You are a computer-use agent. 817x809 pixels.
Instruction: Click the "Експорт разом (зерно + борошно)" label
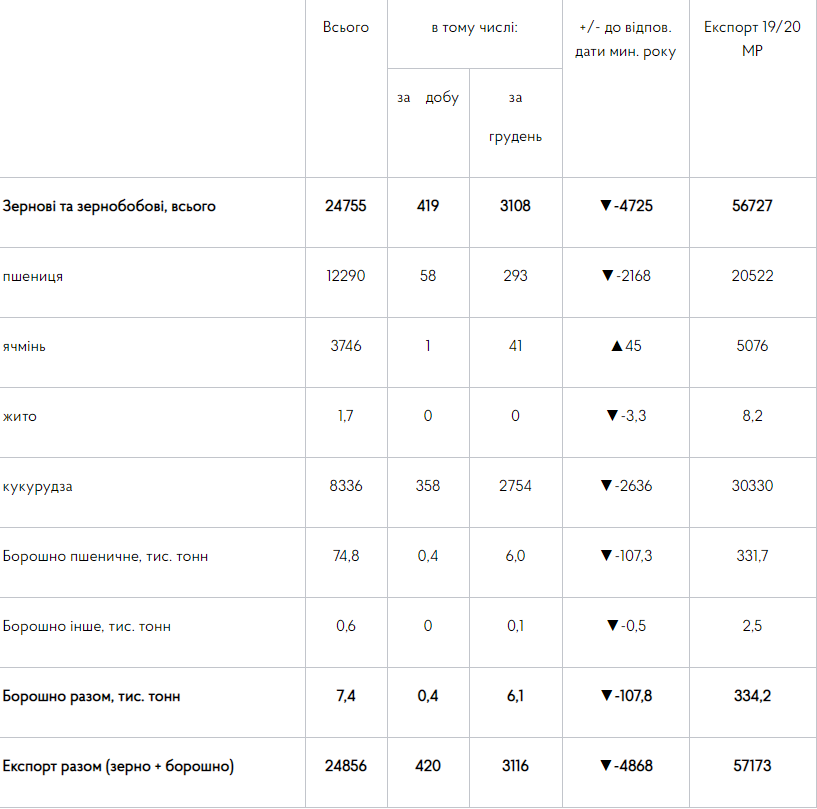click(118, 766)
